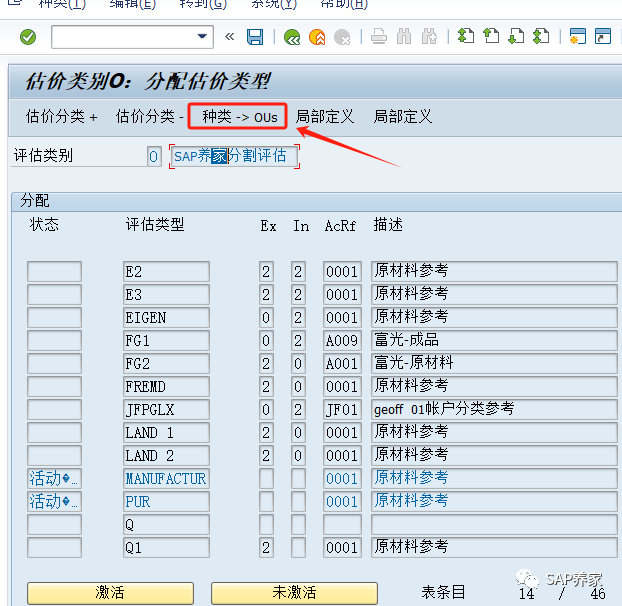Go to First Page icon
The image size is (622, 606).
[x=466, y=36]
